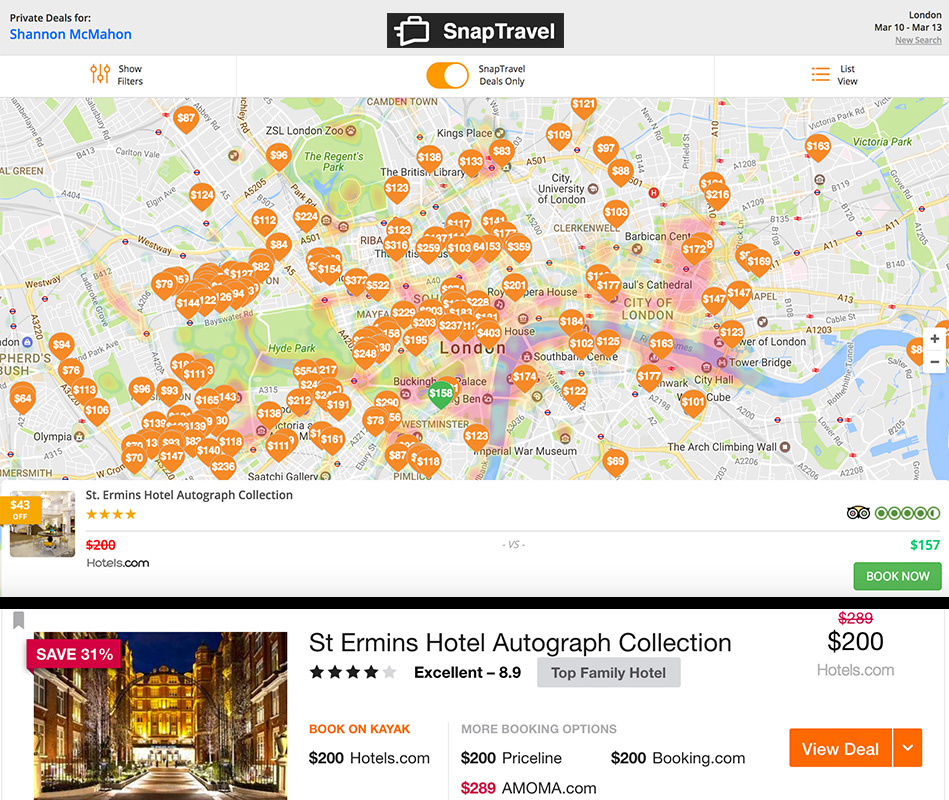Click the green $158 map pin

441,395
